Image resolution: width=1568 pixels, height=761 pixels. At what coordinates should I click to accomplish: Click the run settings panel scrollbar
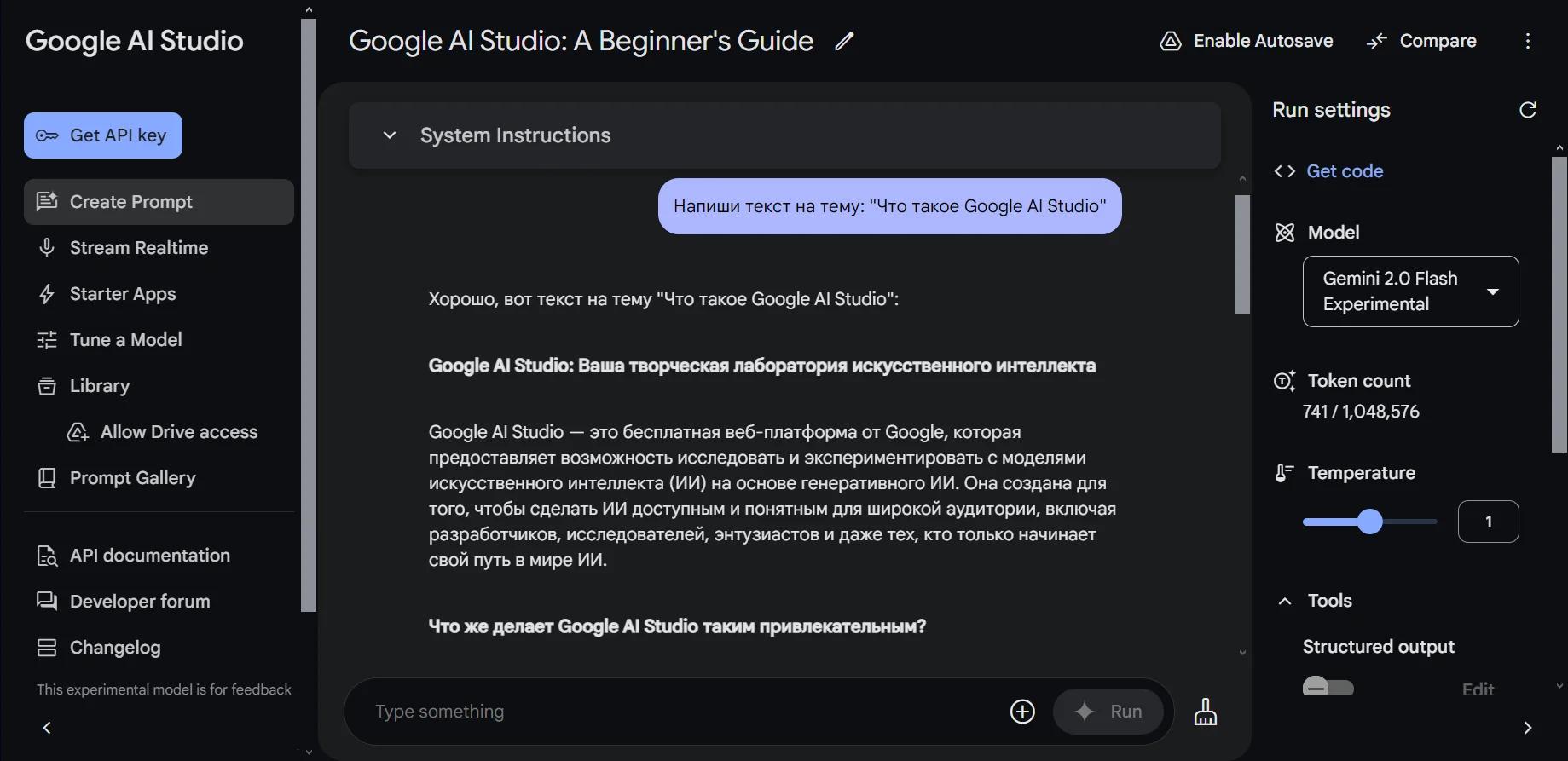[x=1559, y=304]
